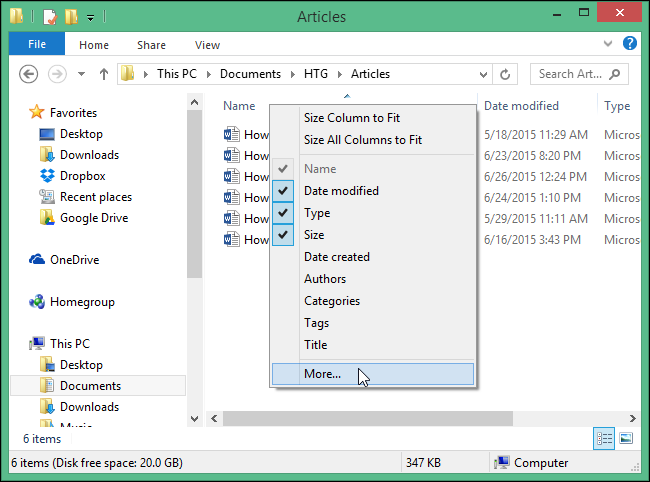This screenshot has width=650, height=482.
Task: Click the Properties quick access icon
Action: pyautogui.click(x=50, y=17)
